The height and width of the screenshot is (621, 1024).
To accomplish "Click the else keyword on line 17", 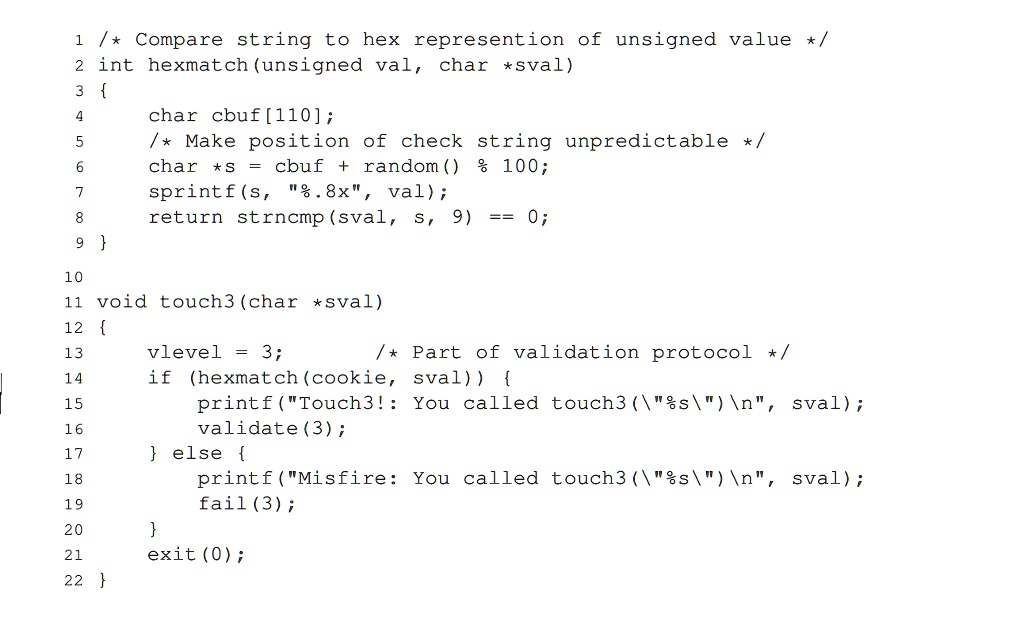I will pyautogui.click(x=197, y=453).
